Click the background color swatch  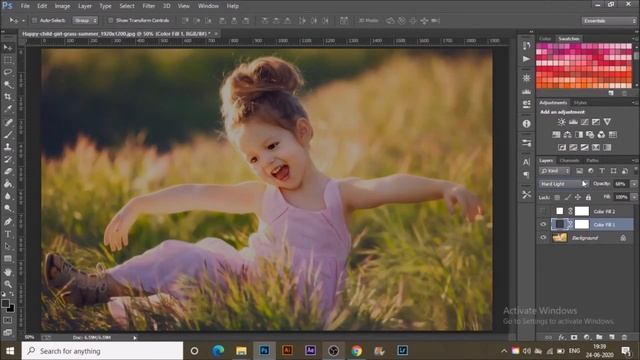(x=11, y=309)
